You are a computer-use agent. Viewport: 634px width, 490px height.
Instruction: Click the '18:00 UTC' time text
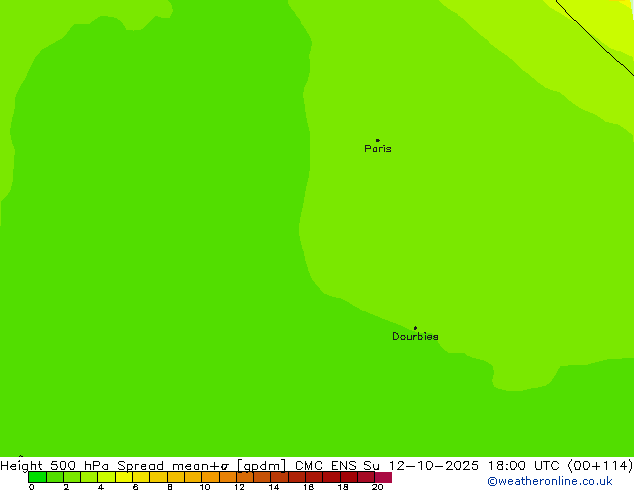(x=524, y=465)
